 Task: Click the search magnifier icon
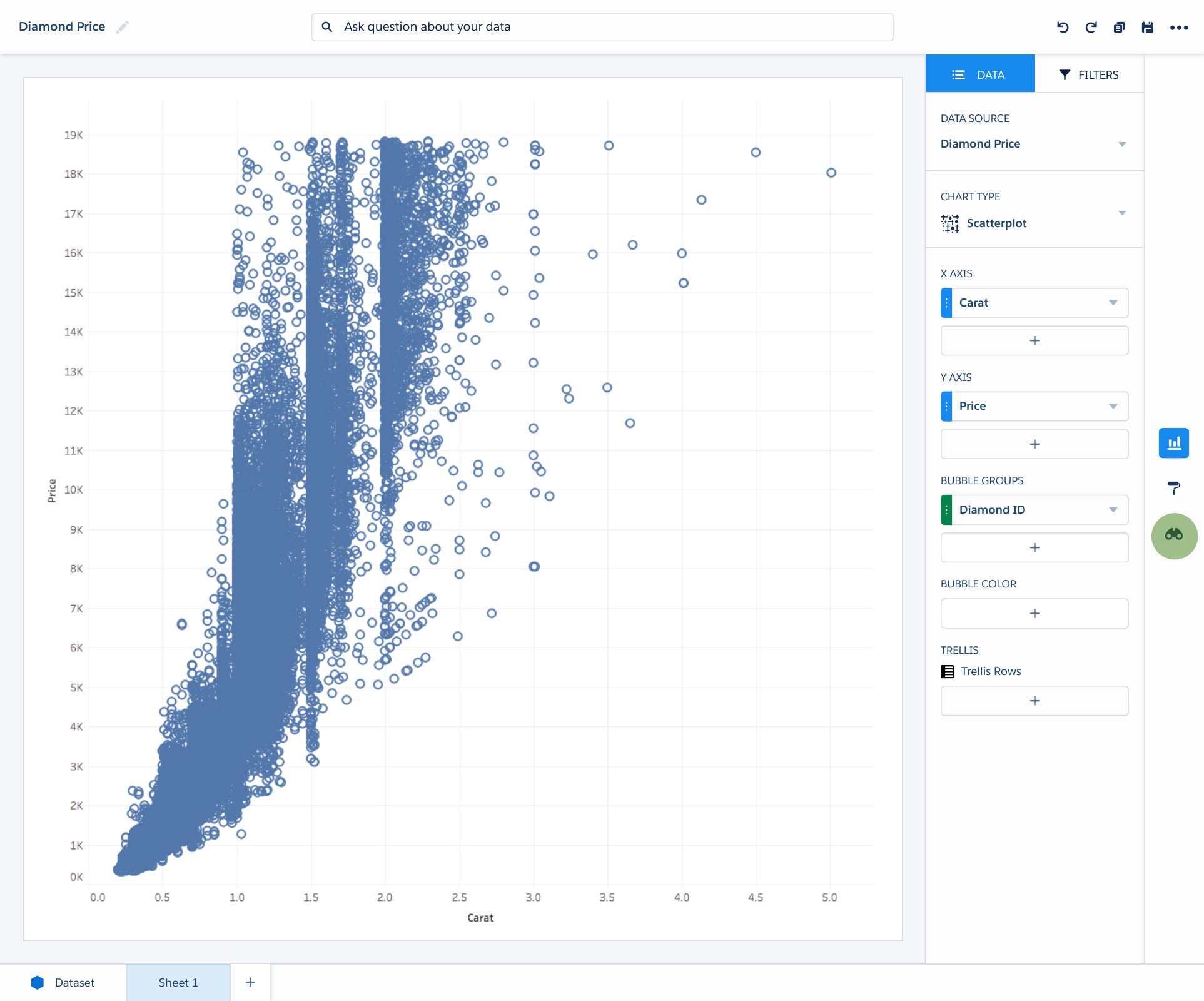pos(326,27)
